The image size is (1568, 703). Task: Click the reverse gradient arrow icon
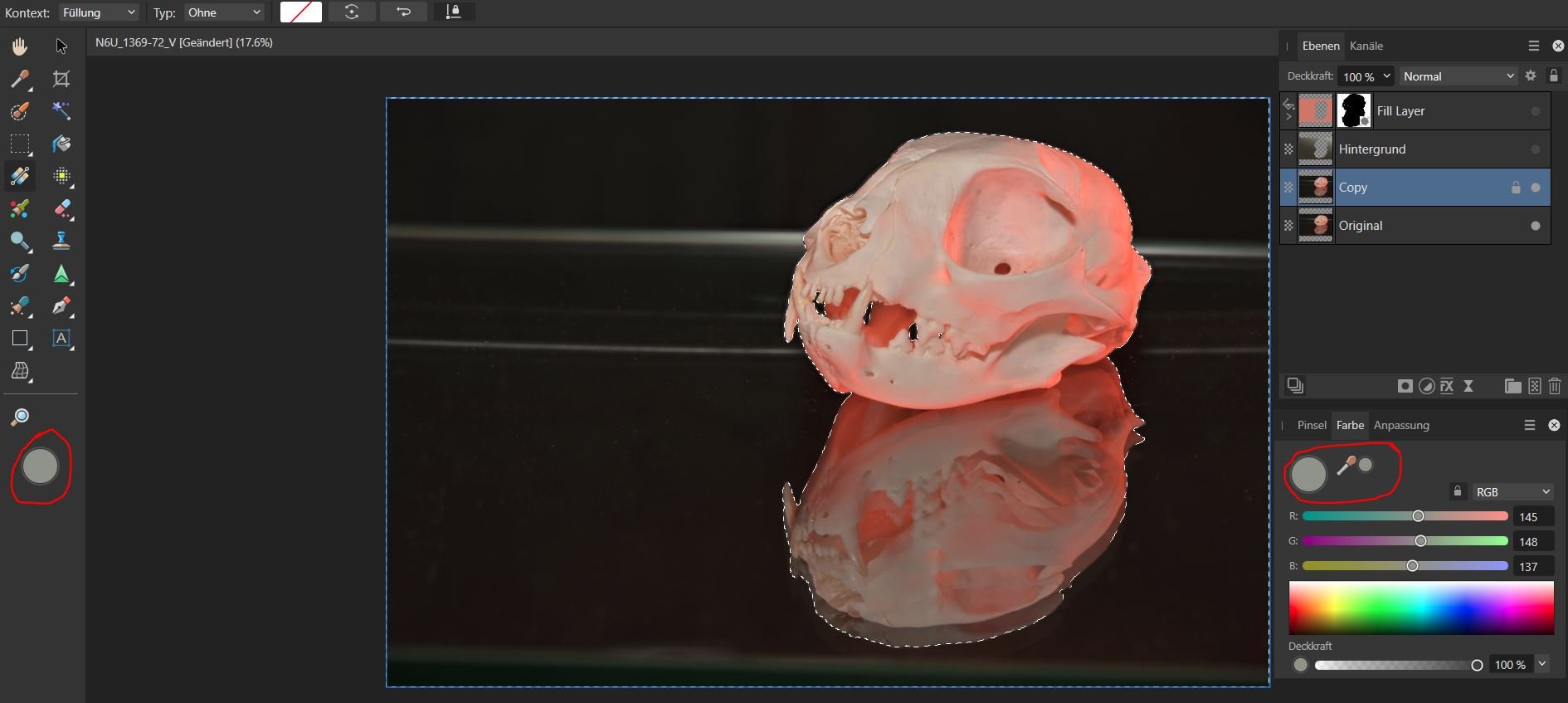[x=403, y=12]
